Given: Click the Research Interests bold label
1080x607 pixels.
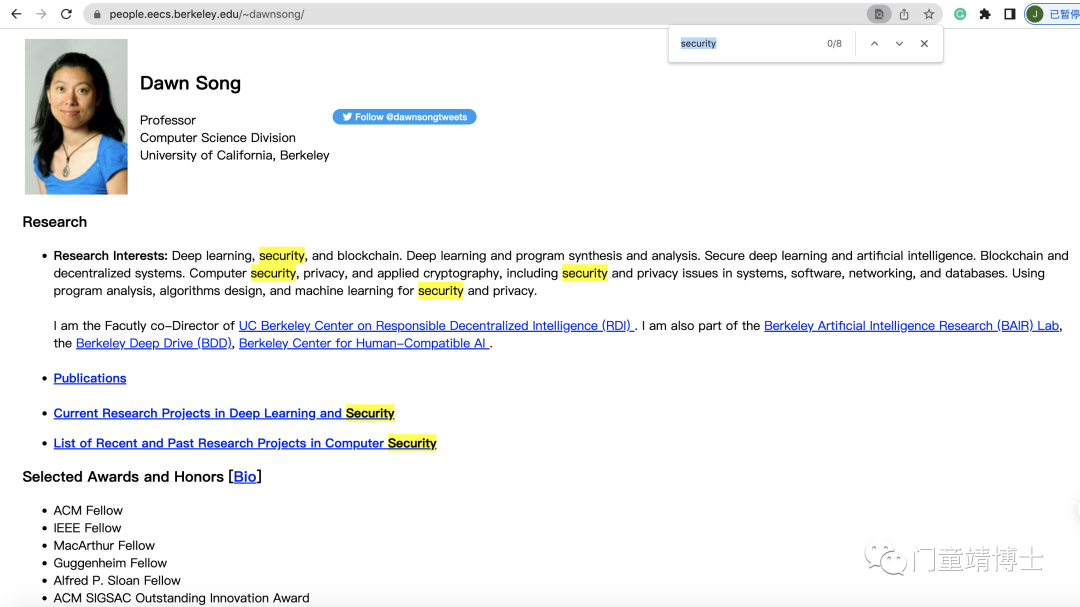Looking at the screenshot, I should [111, 256].
